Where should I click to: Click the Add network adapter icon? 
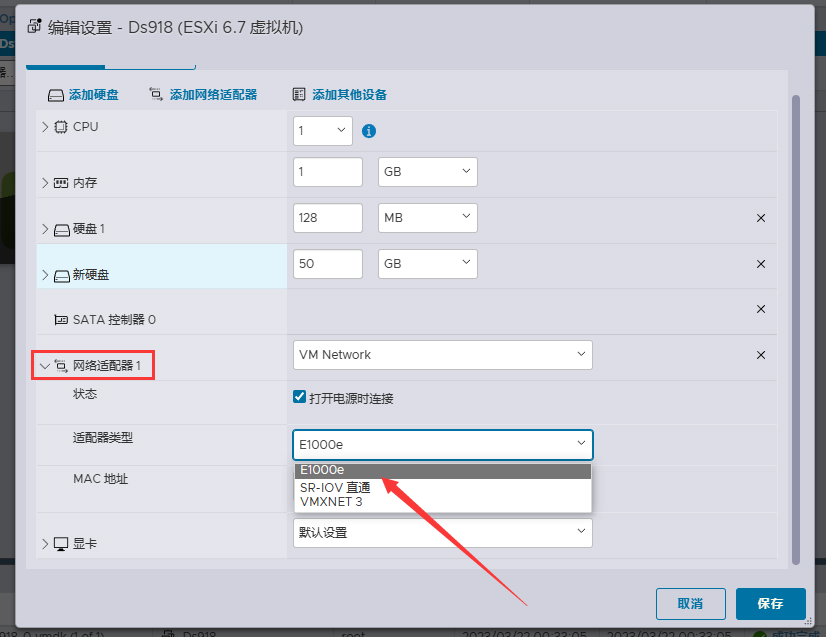[156, 94]
